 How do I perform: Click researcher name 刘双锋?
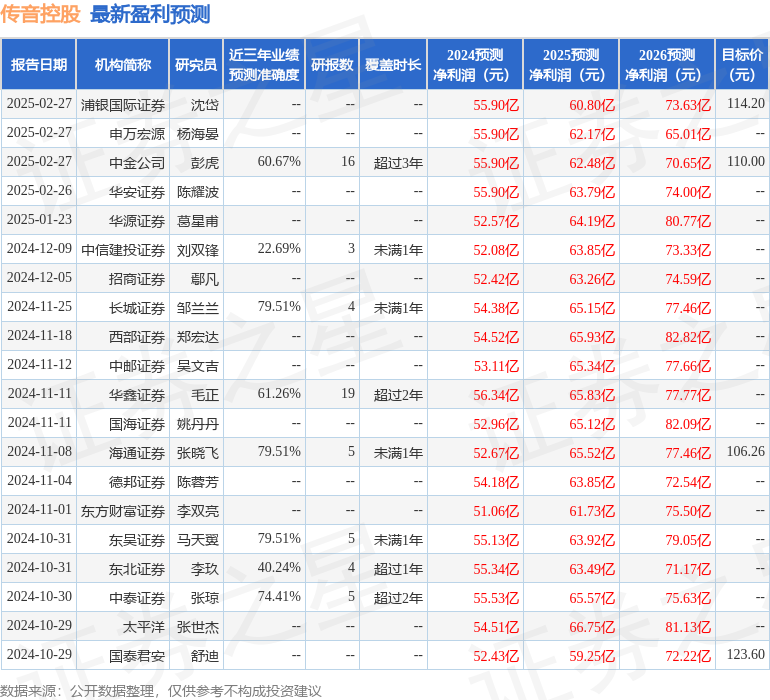[x=198, y=250]
